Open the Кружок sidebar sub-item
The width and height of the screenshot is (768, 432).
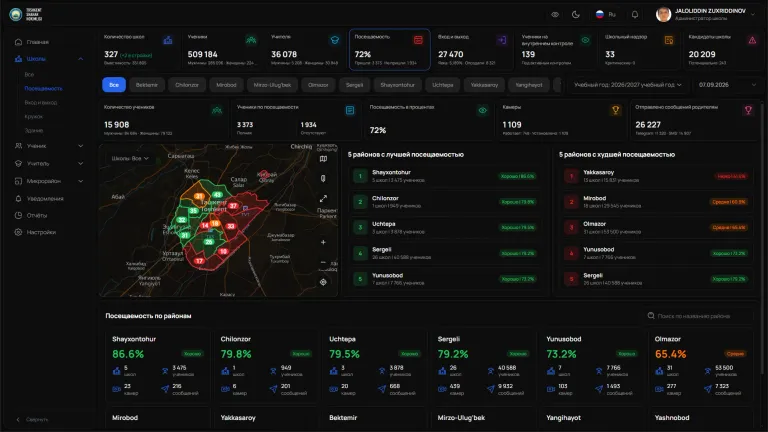click(33, 117)
